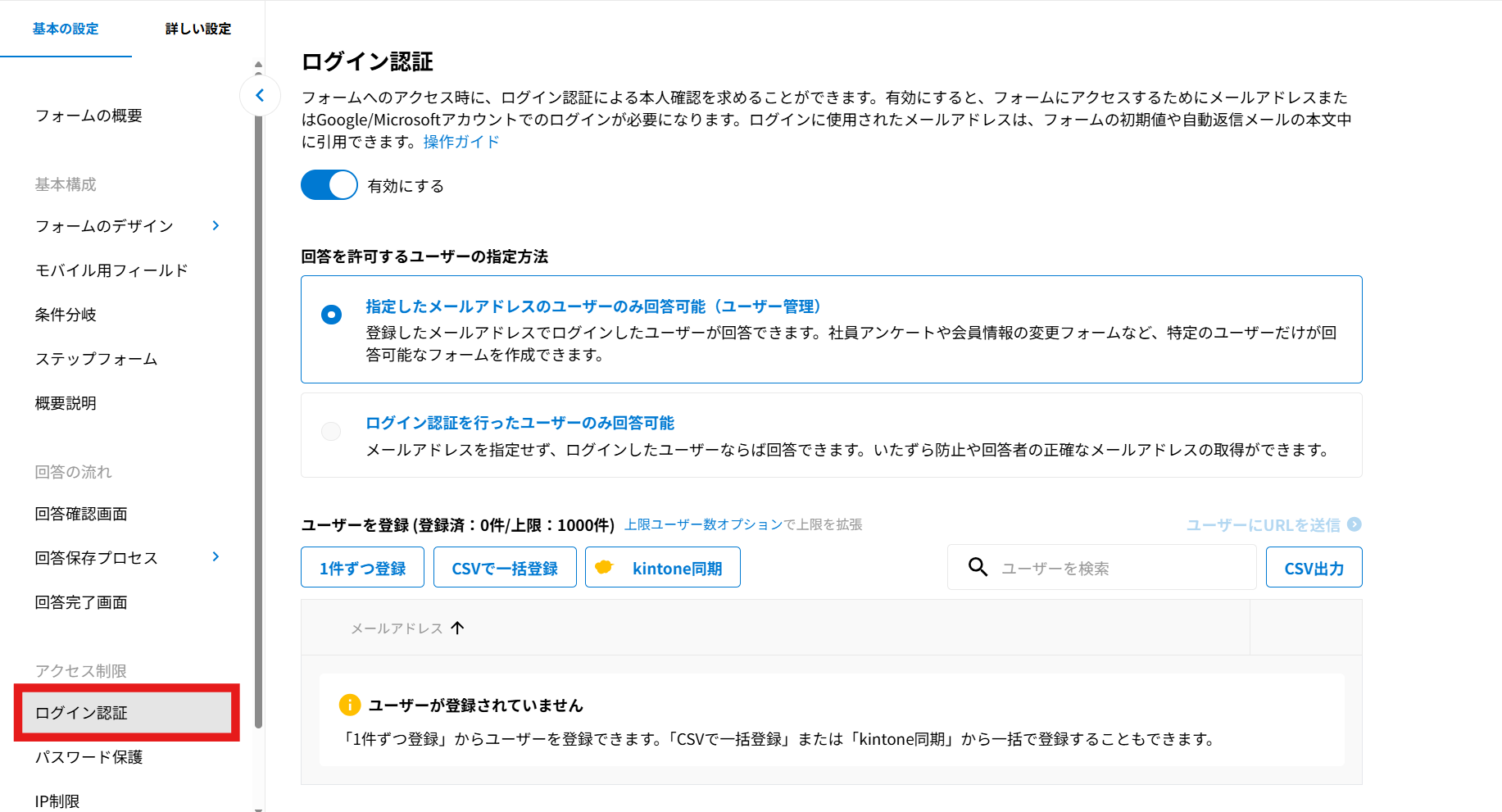The width and height of the screenshot is (1502, 812).
Task: Open the 基本の設定 tab
Action: [66, 29]
